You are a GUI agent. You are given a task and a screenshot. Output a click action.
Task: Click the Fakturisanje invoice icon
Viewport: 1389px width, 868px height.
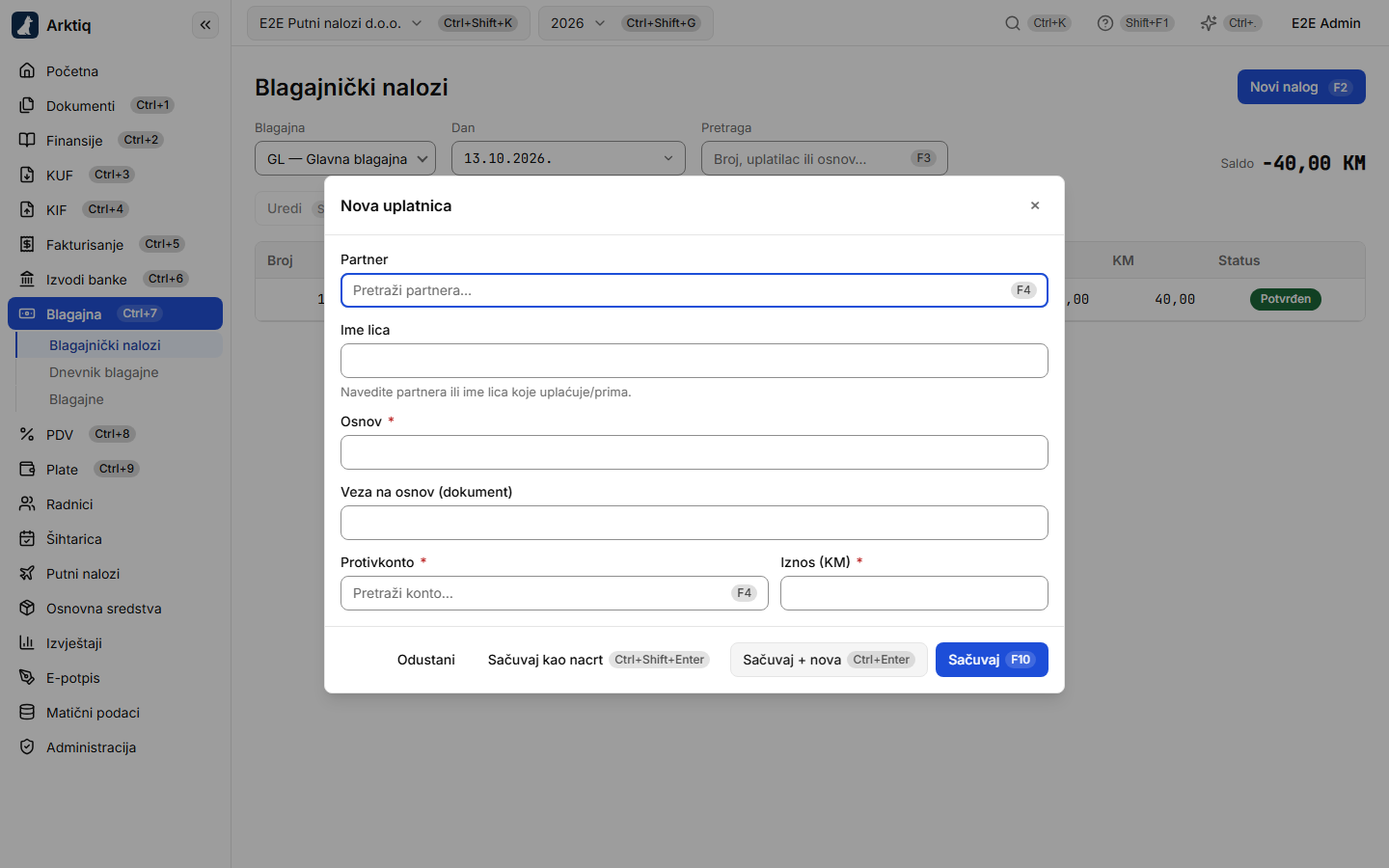27,244
